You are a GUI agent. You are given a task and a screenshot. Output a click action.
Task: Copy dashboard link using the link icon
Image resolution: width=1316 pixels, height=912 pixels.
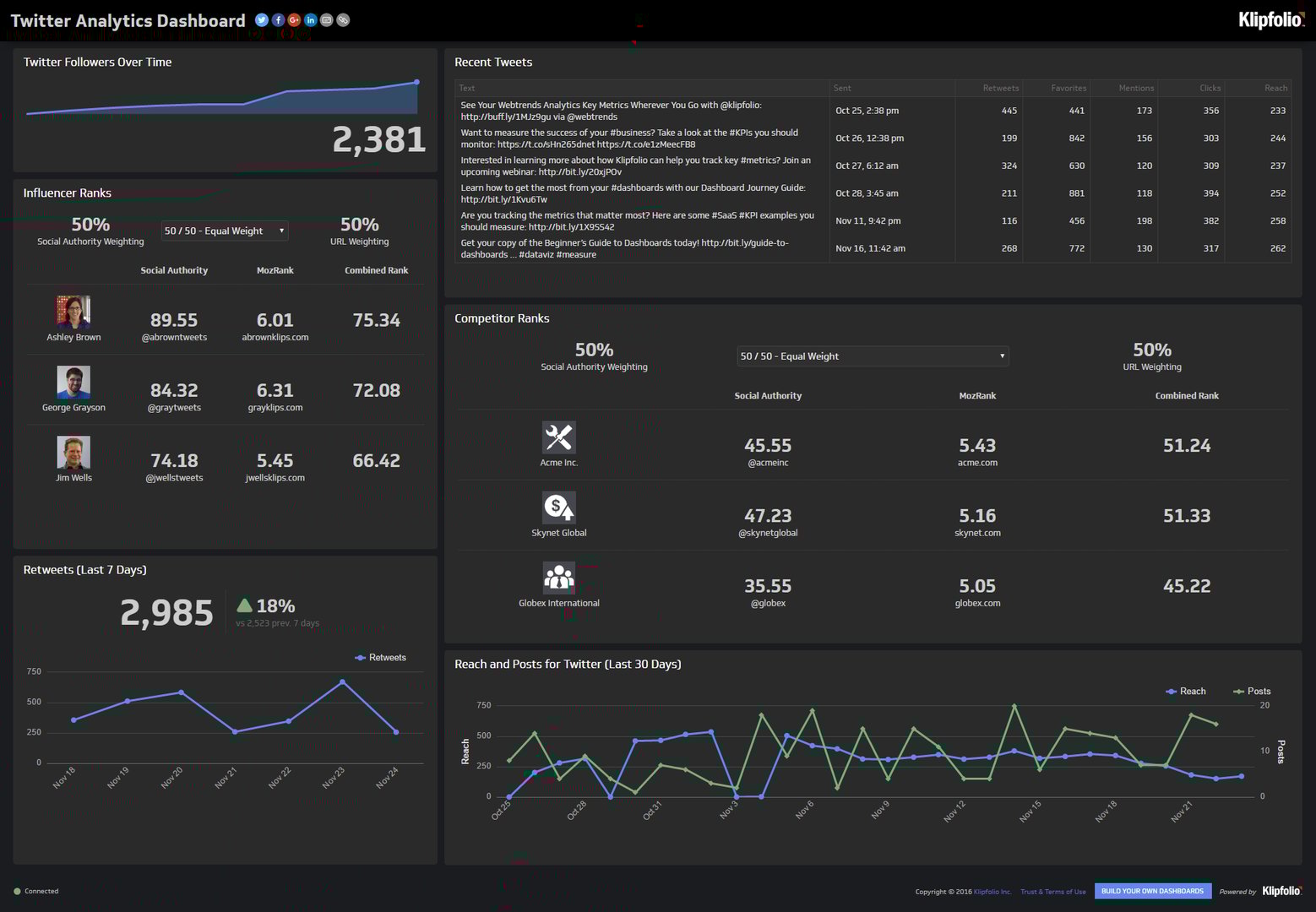click(342, 19)
